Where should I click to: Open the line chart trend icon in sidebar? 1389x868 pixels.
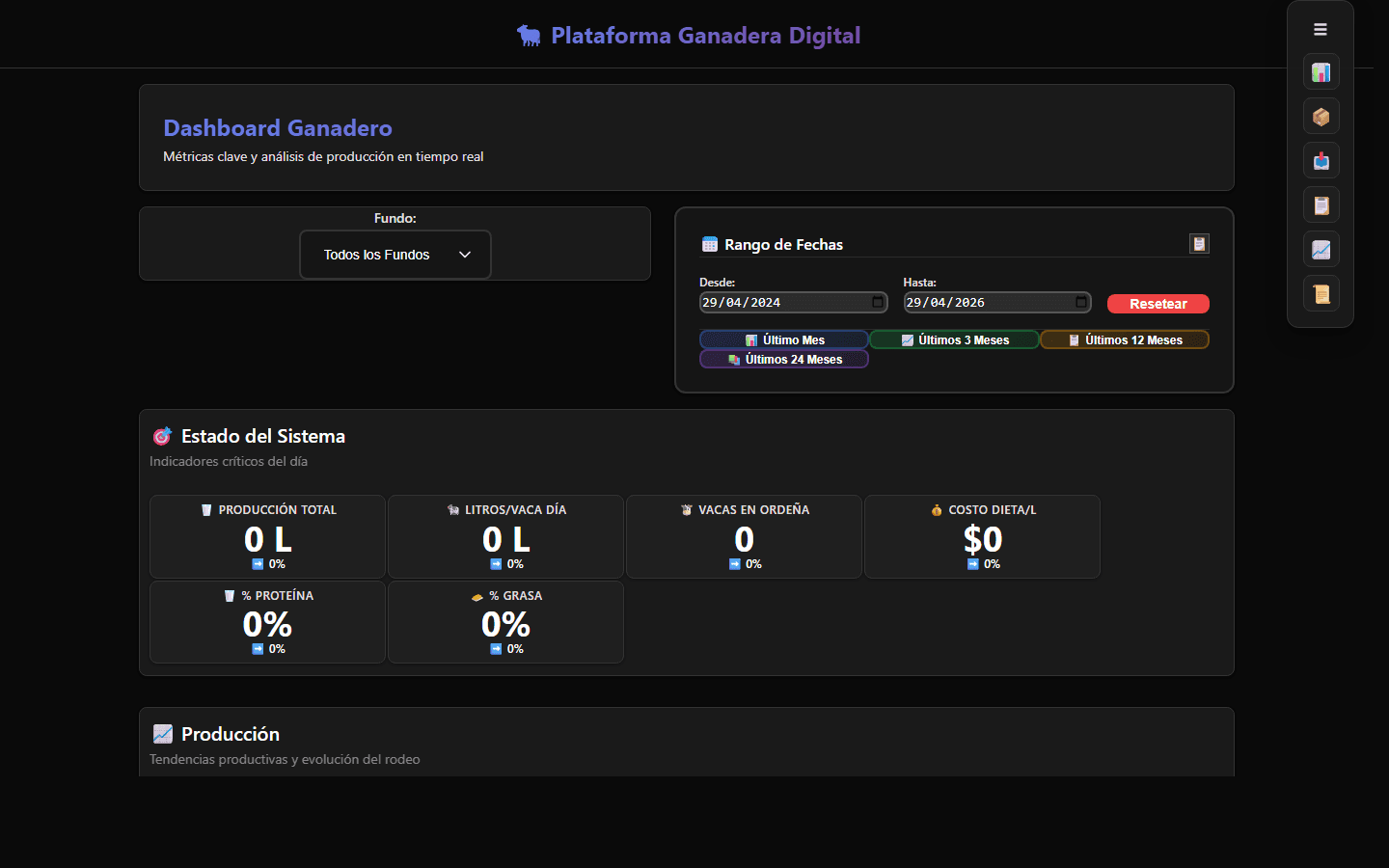1321,250
